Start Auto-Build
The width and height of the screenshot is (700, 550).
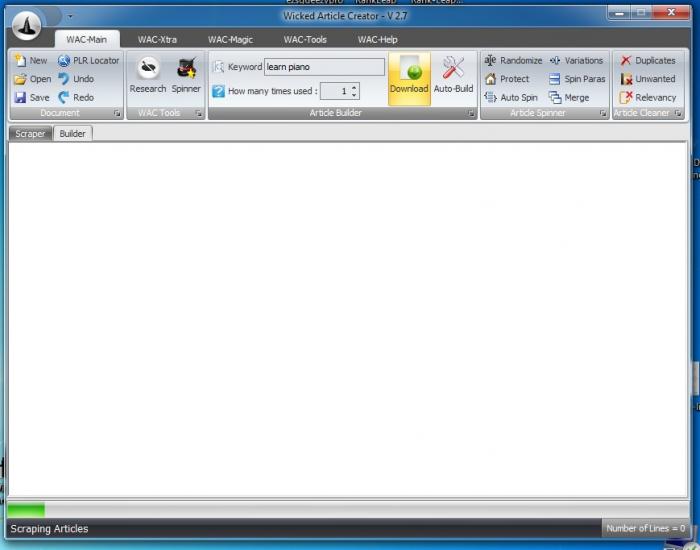point(453,75)
